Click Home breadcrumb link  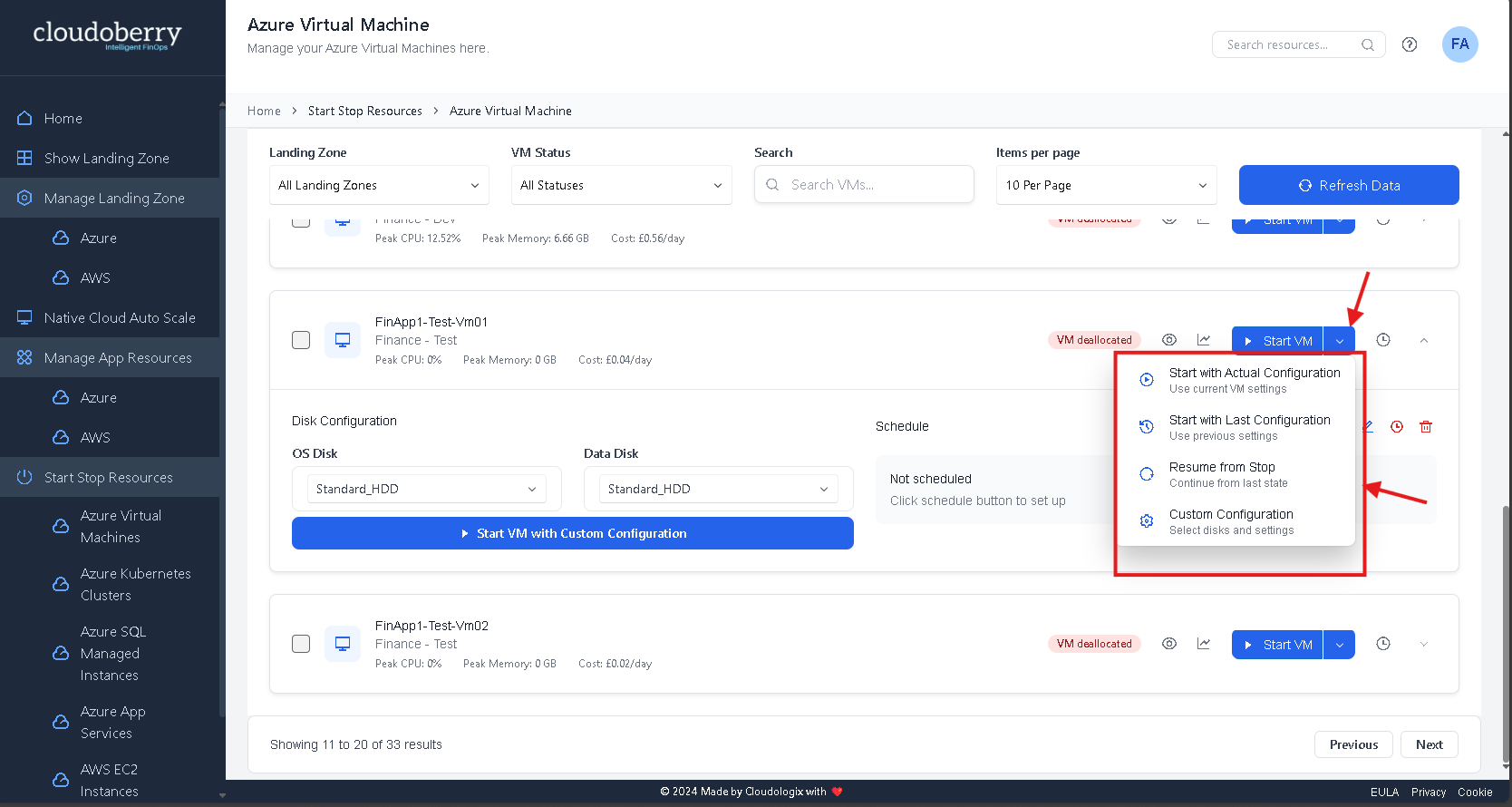click(264, 111)
